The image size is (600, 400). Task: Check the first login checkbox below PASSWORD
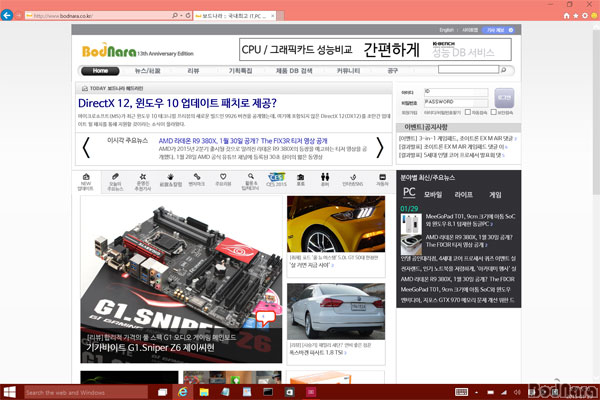click(468, 112)
